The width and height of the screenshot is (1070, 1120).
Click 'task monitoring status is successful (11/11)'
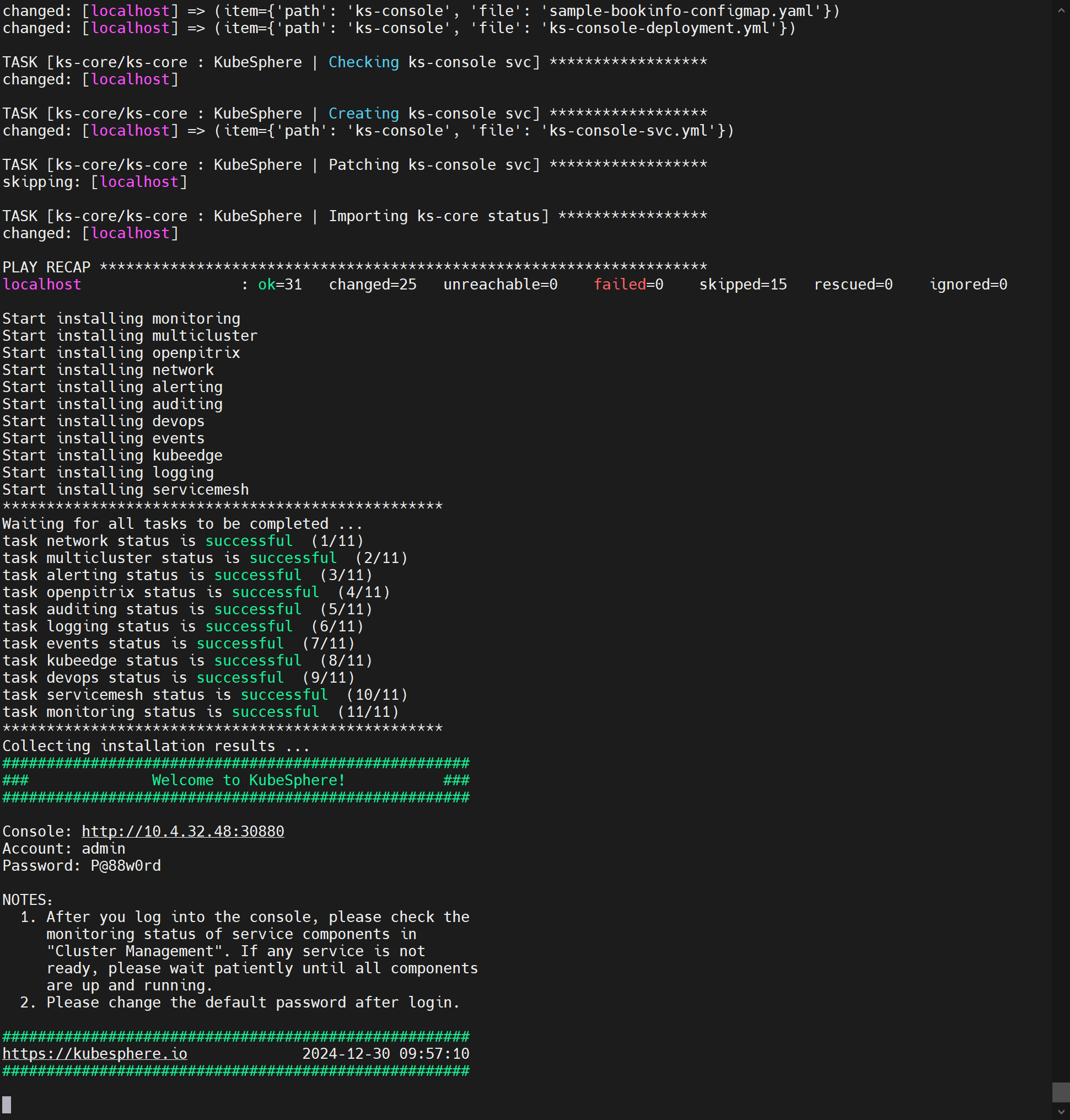(201, 712)
